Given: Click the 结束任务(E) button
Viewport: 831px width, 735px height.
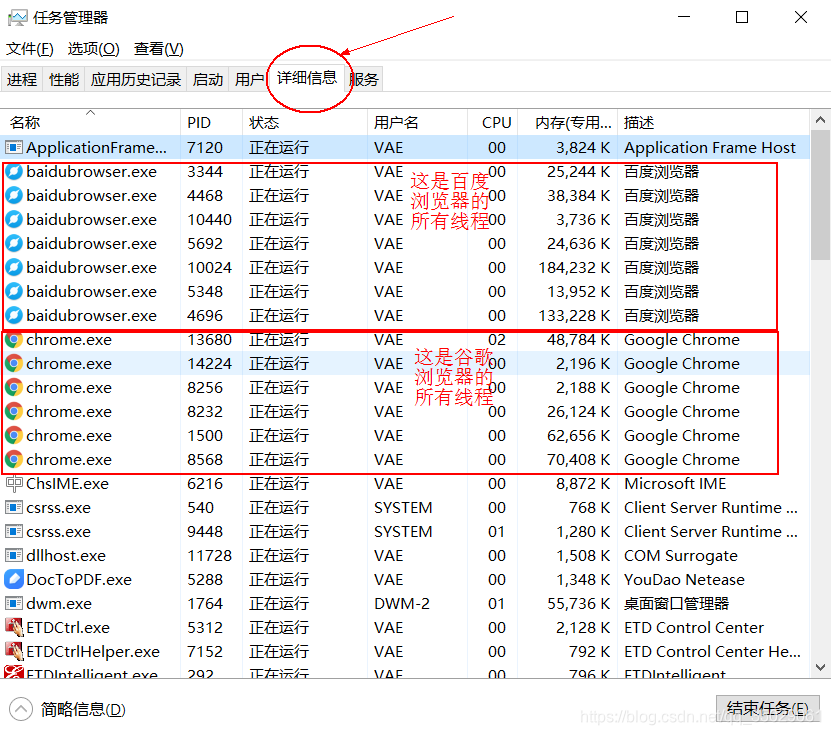Looking at the screenshot, I should [767, 708].
